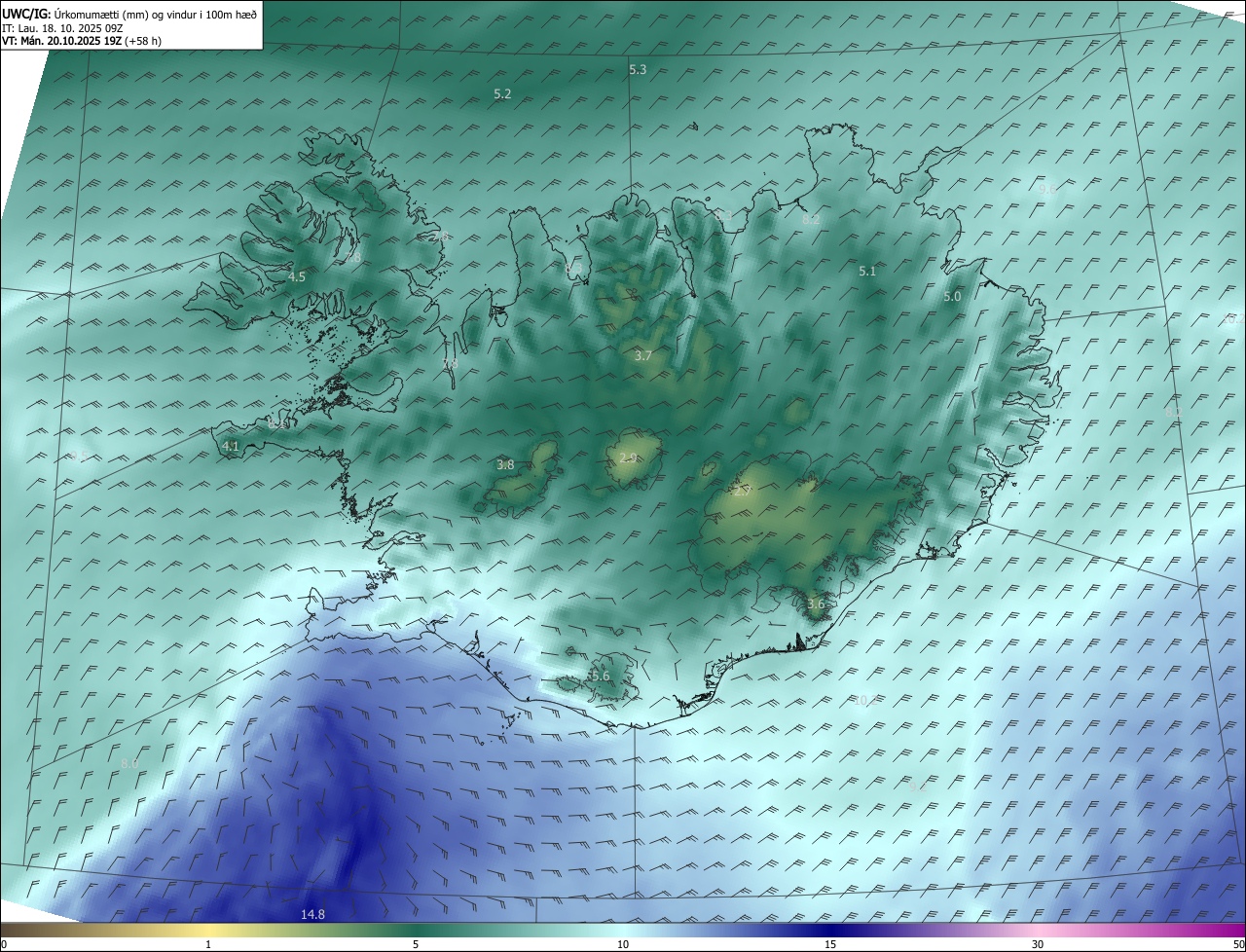The image size is (1246, 952).
Task: Click the 'IT: Lau. 18. 10. 2025 09Z' line
Action: [62, 28]
